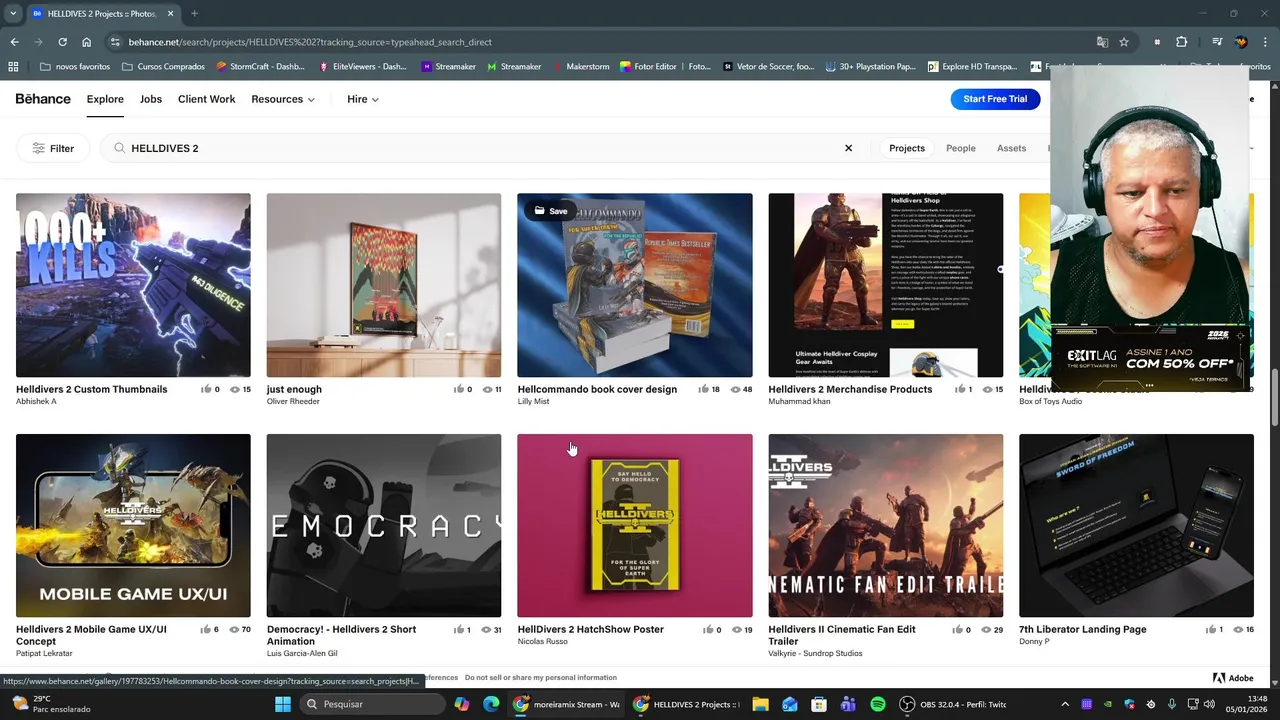Visit Lilly Mist's profile link
This screenshot has width=1280, height=720.
click(x=534, y=402)
